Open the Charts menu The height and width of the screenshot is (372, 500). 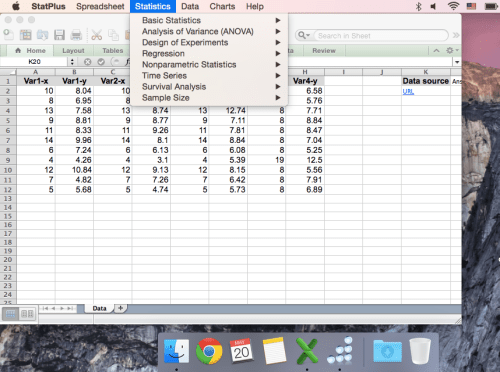(222, 6)
